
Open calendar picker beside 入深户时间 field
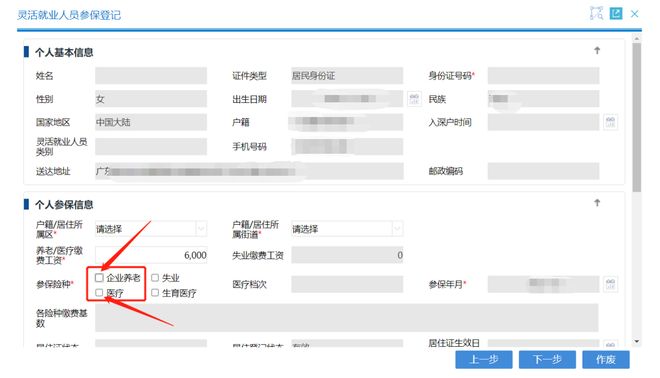[x=610, y=122]
